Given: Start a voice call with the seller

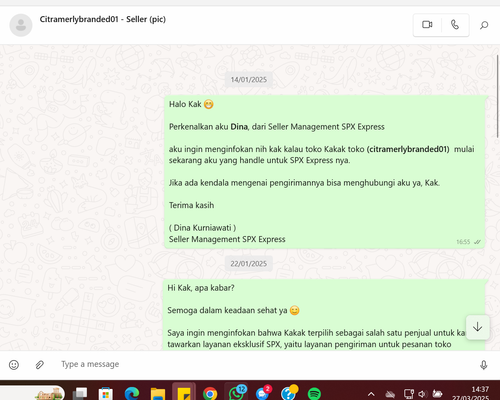Looking at the screenshot, I should click(455, 25).
